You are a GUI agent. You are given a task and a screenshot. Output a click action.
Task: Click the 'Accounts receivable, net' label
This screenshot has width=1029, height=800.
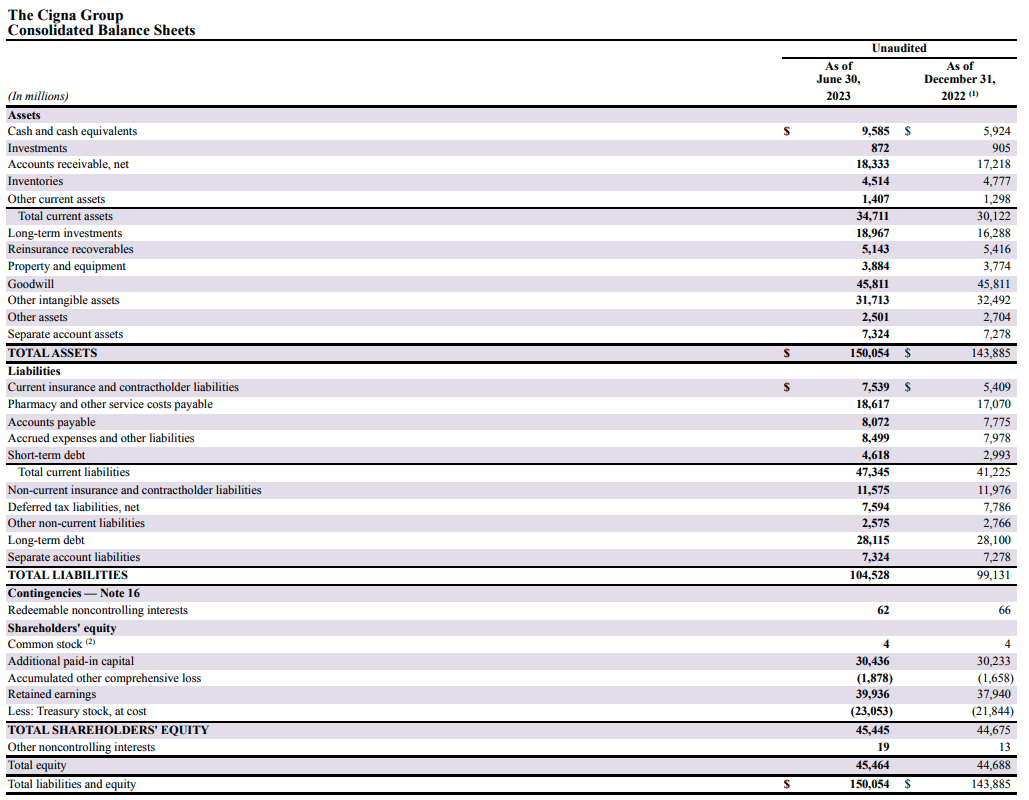pyautogui.click(x=68, y=164)
